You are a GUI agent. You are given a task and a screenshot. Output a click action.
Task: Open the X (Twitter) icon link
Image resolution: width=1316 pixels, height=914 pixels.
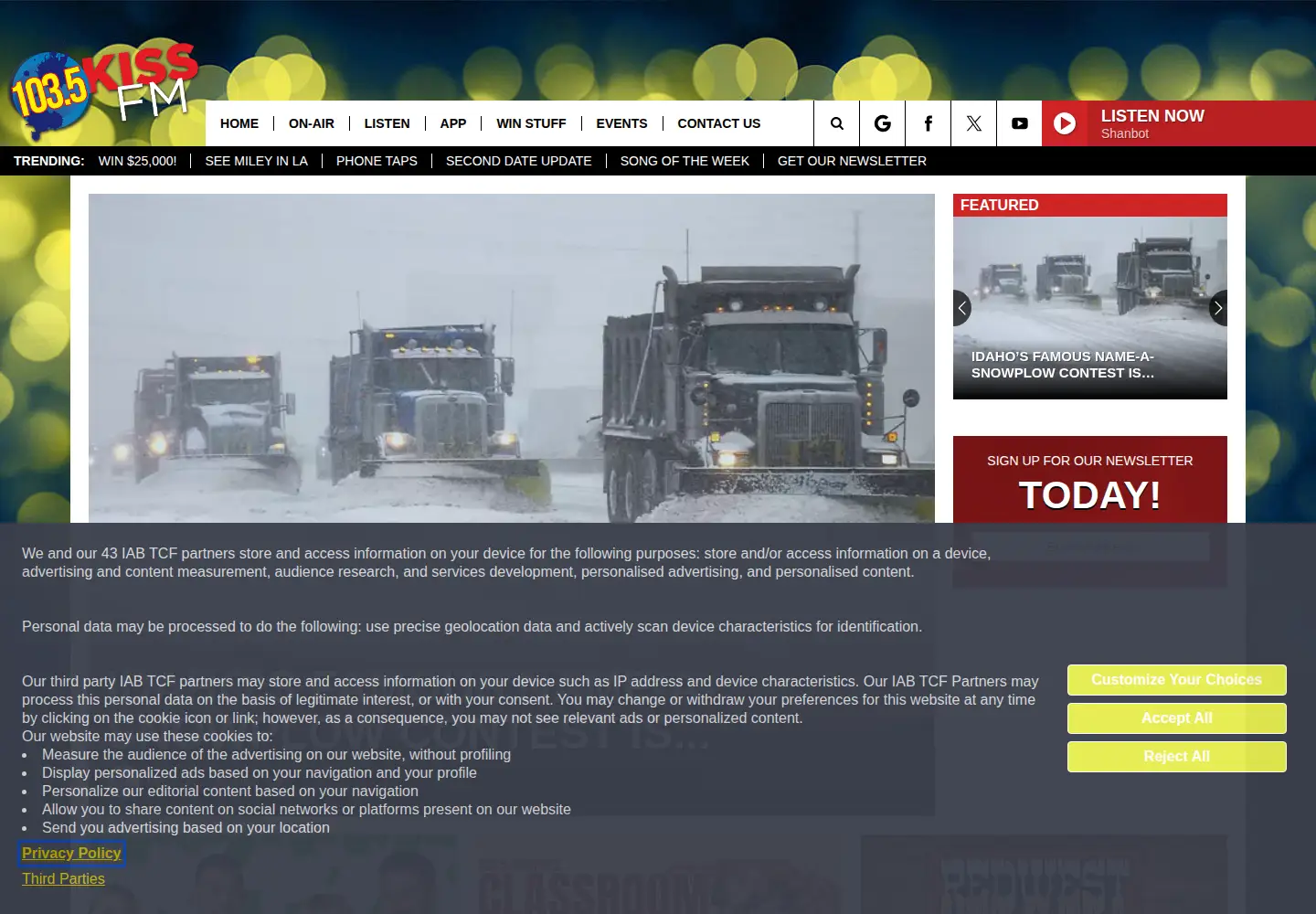point(973,123)
